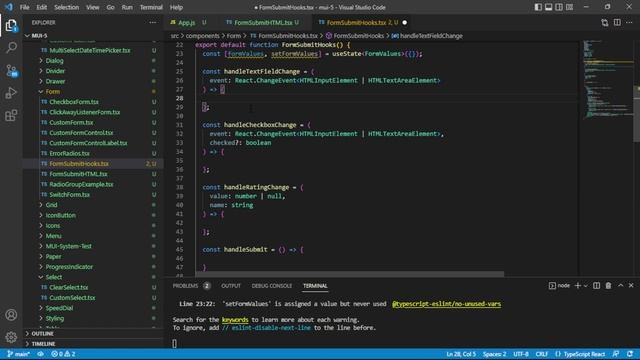Open the keywords link in terminal
The width and height of the screenshot is (640, 360).
click(235, 320)
